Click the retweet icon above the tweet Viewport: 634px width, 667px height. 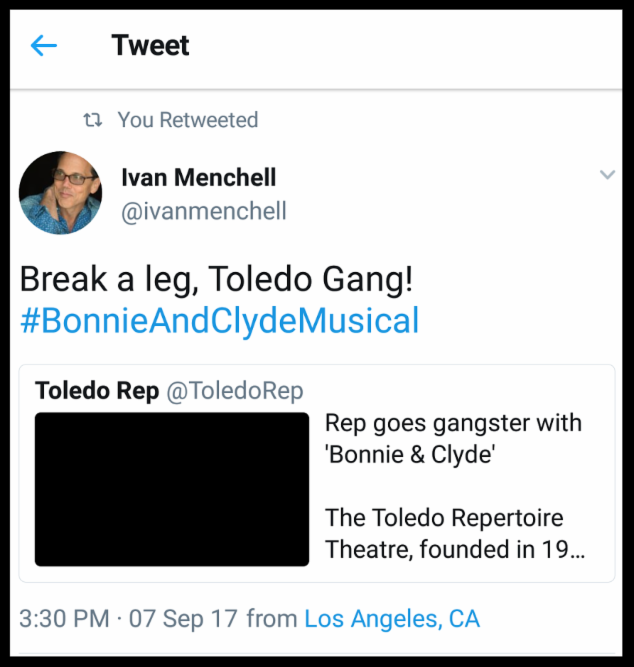93,120
